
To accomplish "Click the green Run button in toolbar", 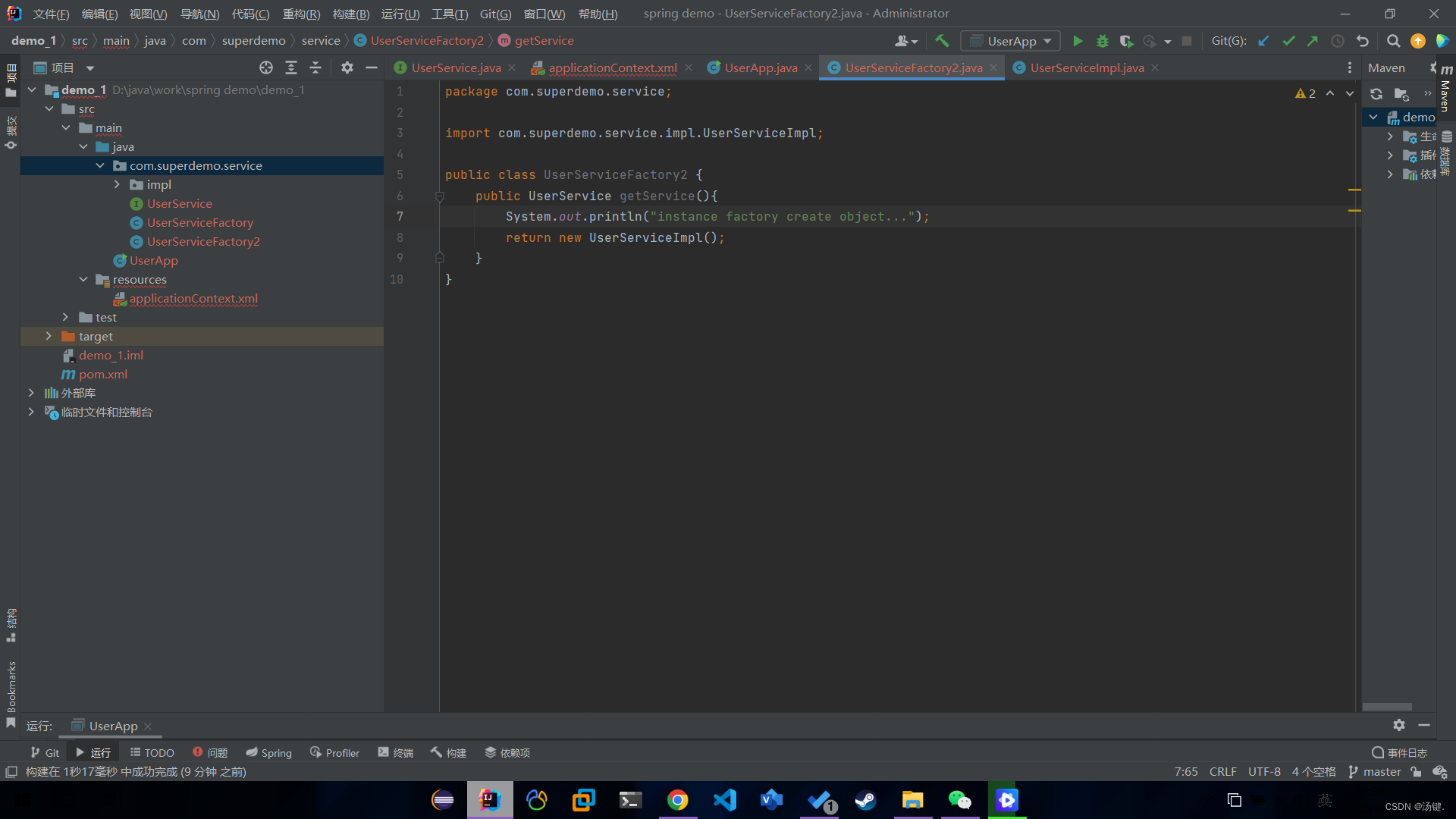I will (1078, 41).
